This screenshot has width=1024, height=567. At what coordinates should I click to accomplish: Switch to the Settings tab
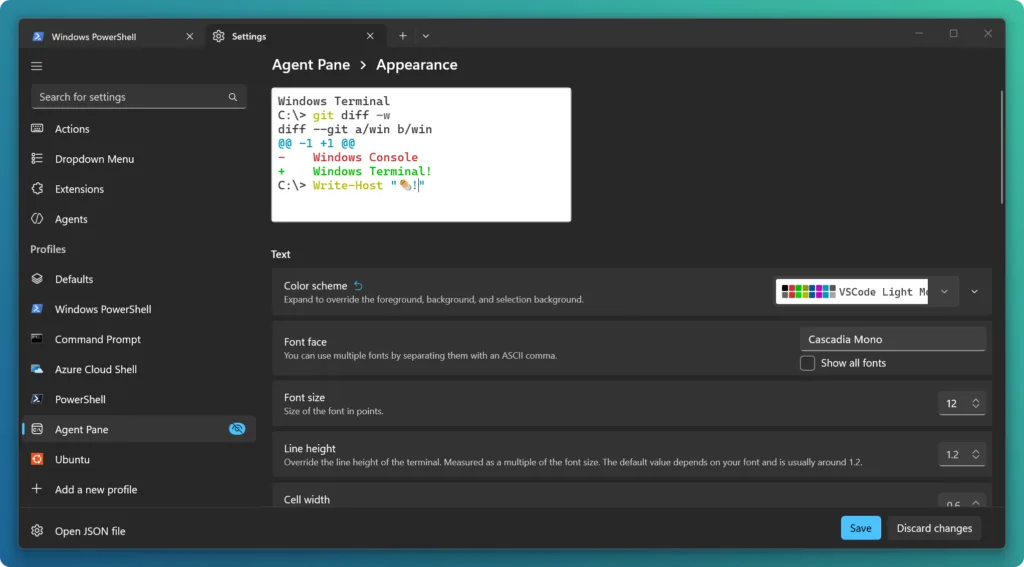tap(296, 37)
